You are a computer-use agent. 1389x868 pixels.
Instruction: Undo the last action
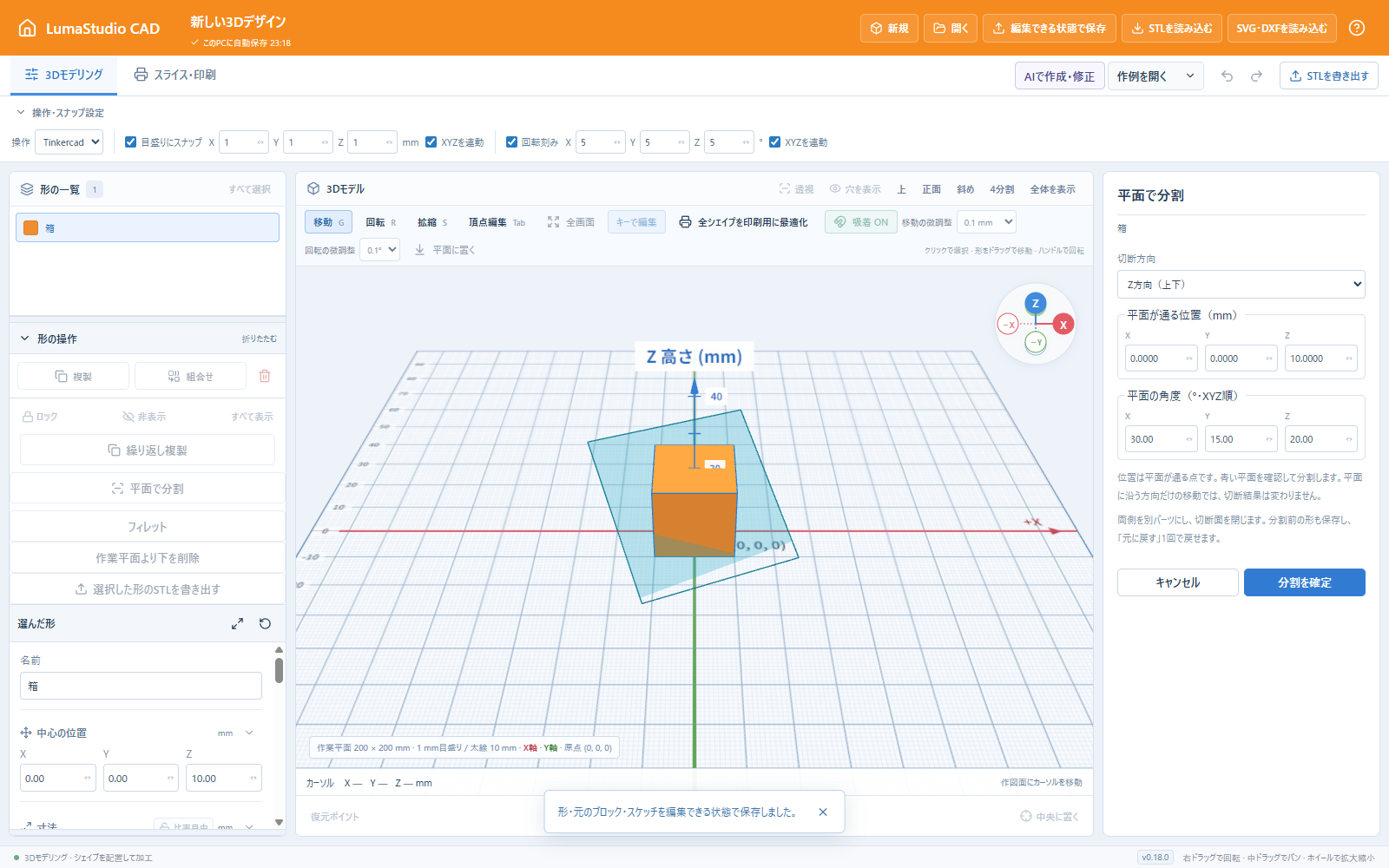tap(1227, 76)
